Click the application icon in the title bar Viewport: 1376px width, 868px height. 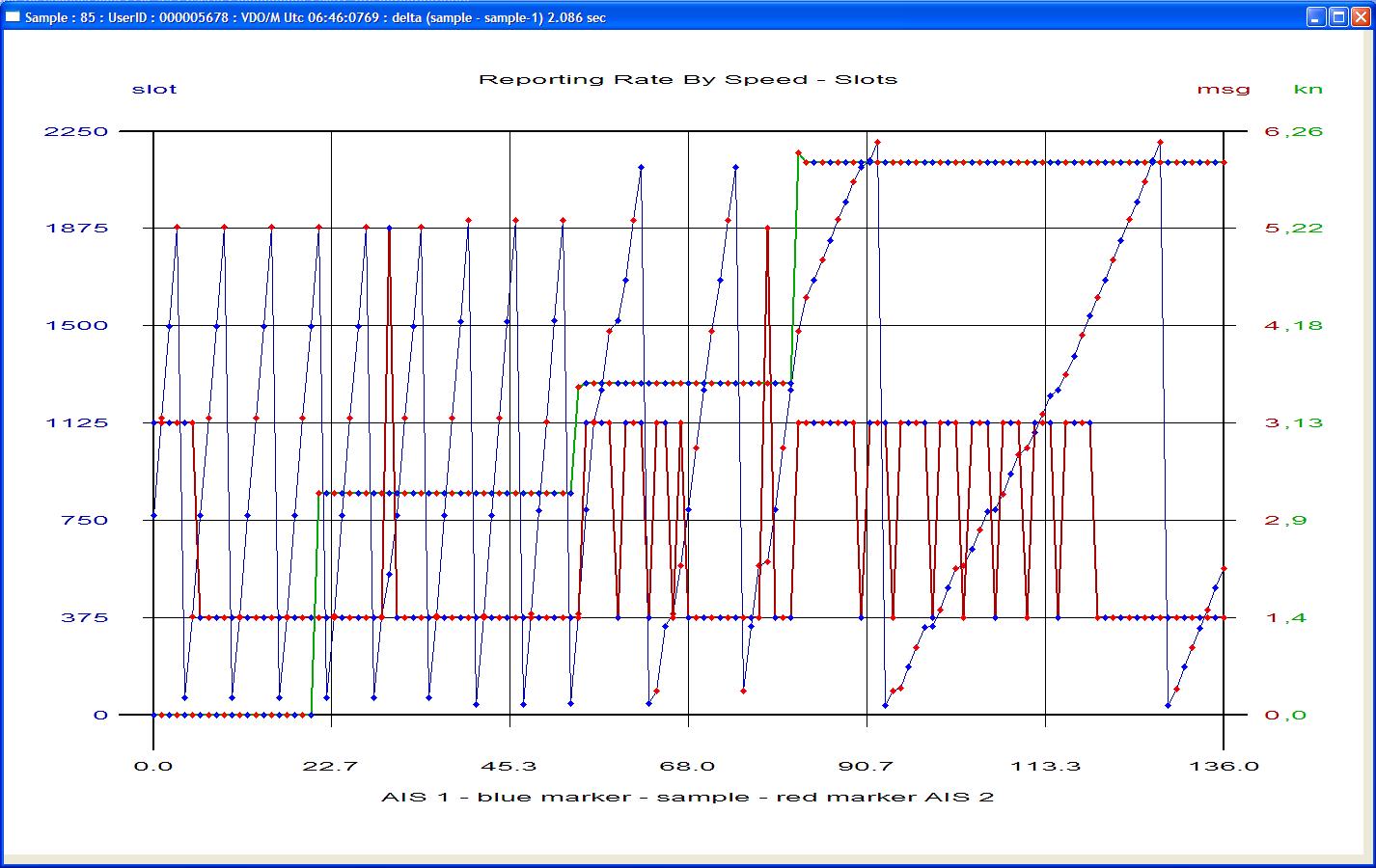tap(13, 16)
